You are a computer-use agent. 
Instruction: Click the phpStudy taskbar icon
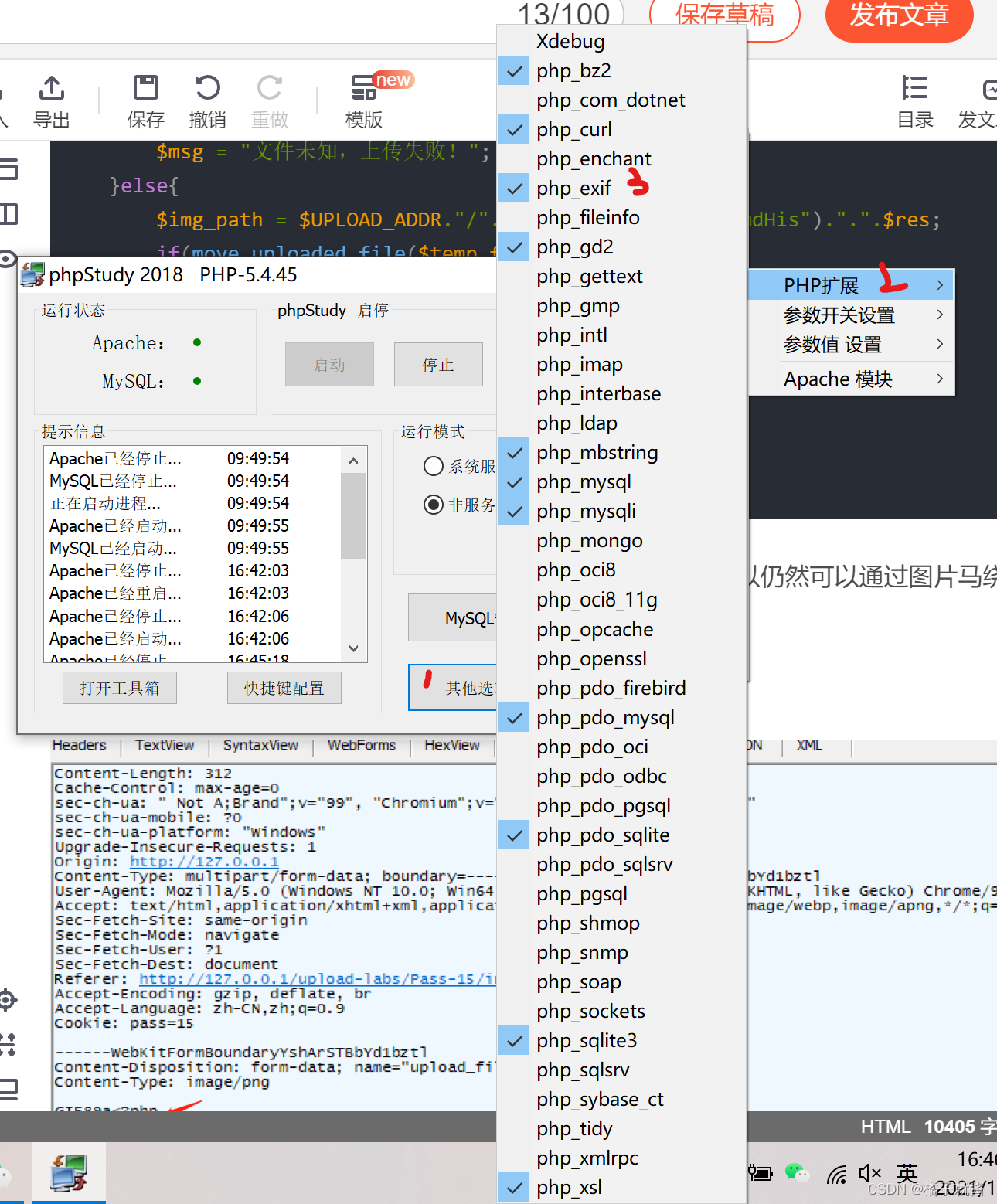[68, 1172]
